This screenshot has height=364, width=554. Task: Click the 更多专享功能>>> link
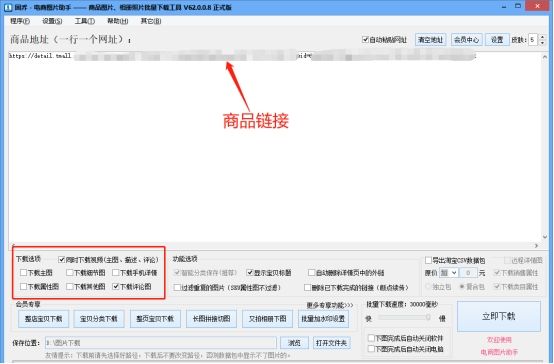pyautogui.click(x=330, y=305)
